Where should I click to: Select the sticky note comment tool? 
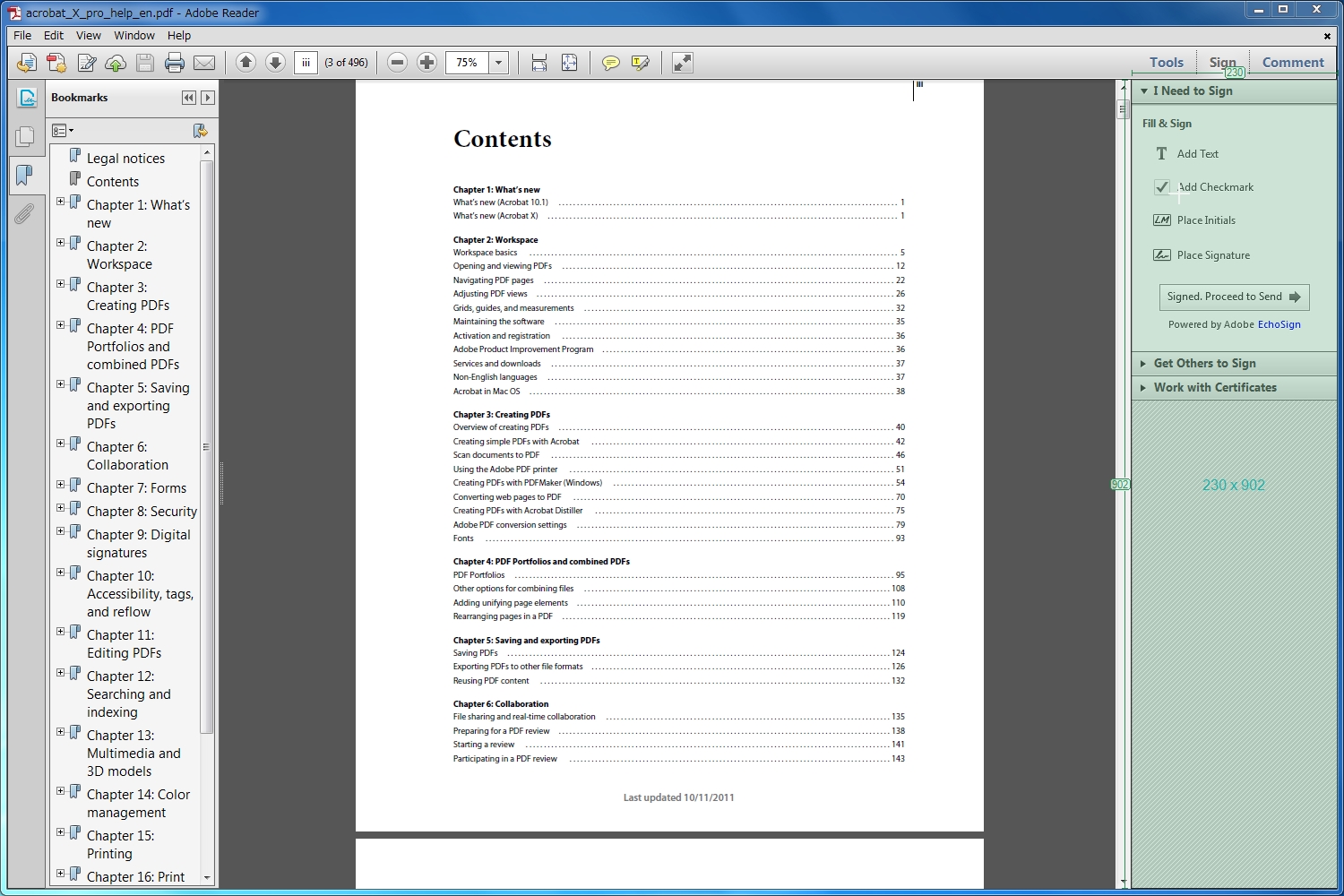click(x=611, y=63)
